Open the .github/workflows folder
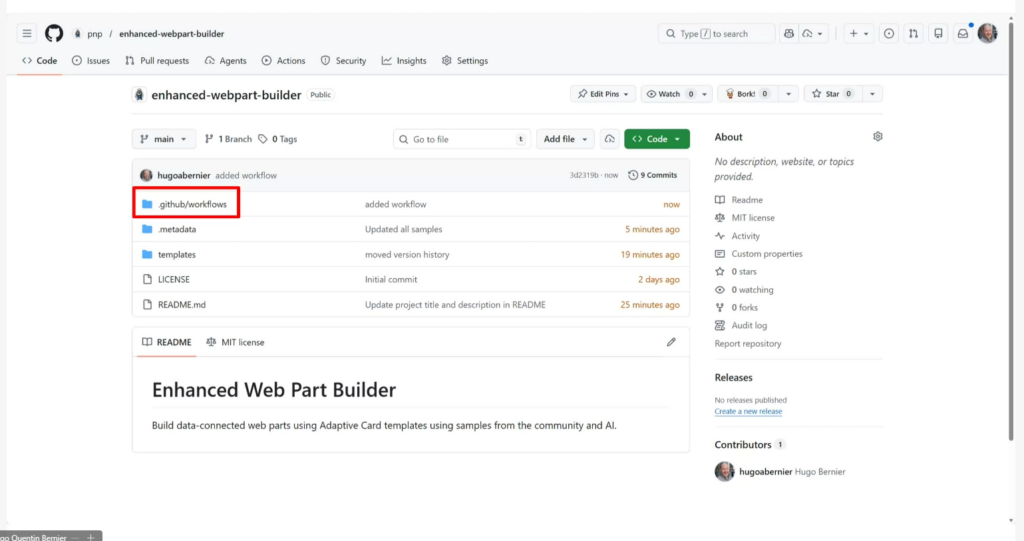The height and width of the screenshot is (541, 1024). [x=192, y=204]
